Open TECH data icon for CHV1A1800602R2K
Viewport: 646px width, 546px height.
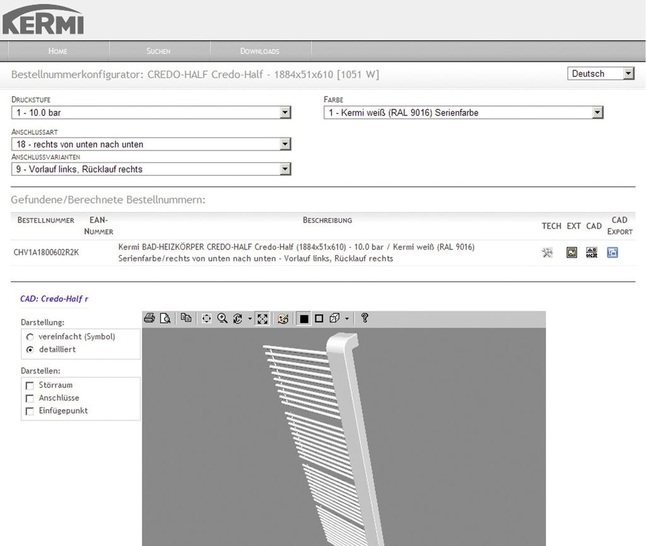[x=547, y=252]
